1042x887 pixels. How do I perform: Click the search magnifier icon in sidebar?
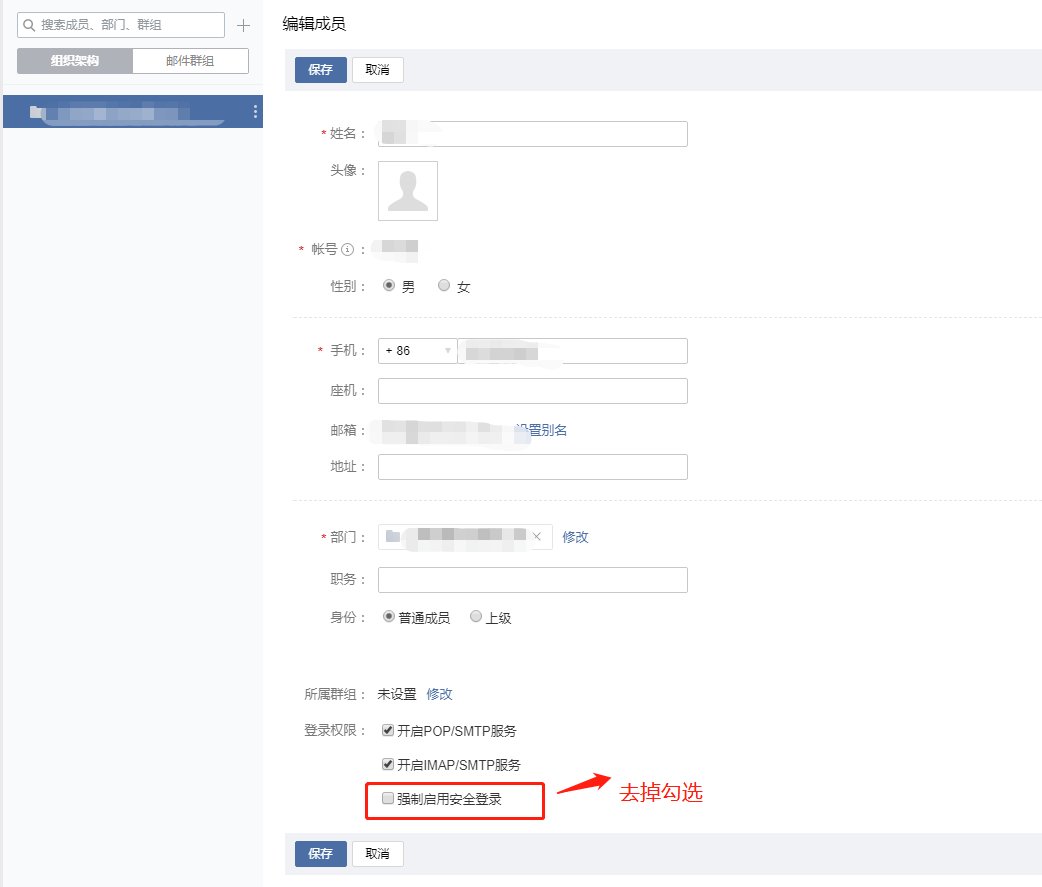[x=29, y=24]
